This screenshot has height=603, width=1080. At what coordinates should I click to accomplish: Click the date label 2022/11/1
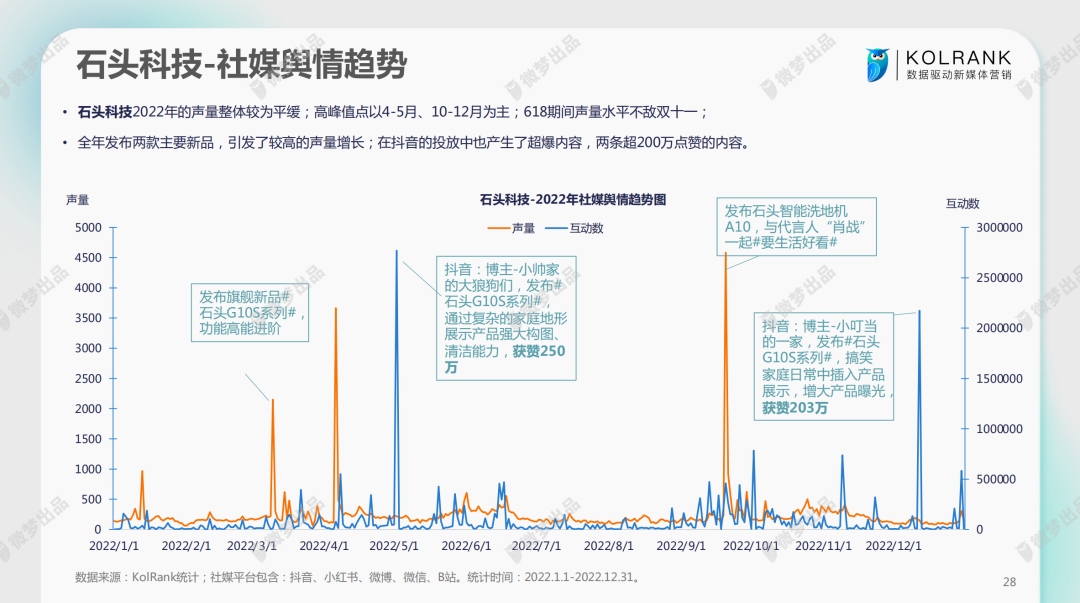pyautogui.click(x=823, y=546)
